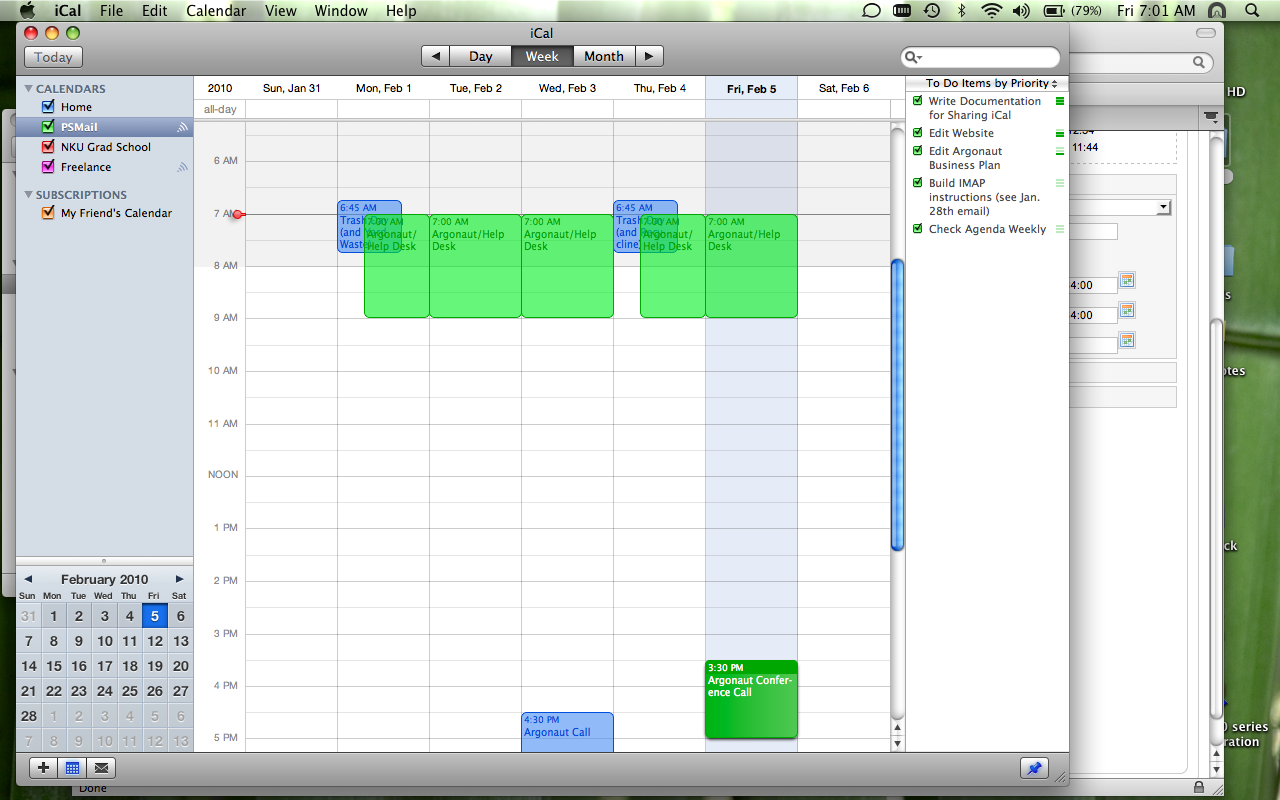Select the Argonaut Conference Call event

[x=751, y=699]
